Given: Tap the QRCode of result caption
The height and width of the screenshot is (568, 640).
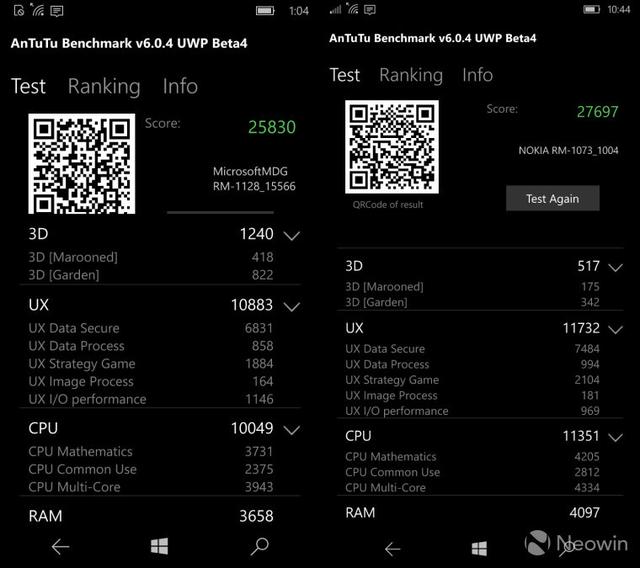Looking at the screenshot, I should click(388, 205).
